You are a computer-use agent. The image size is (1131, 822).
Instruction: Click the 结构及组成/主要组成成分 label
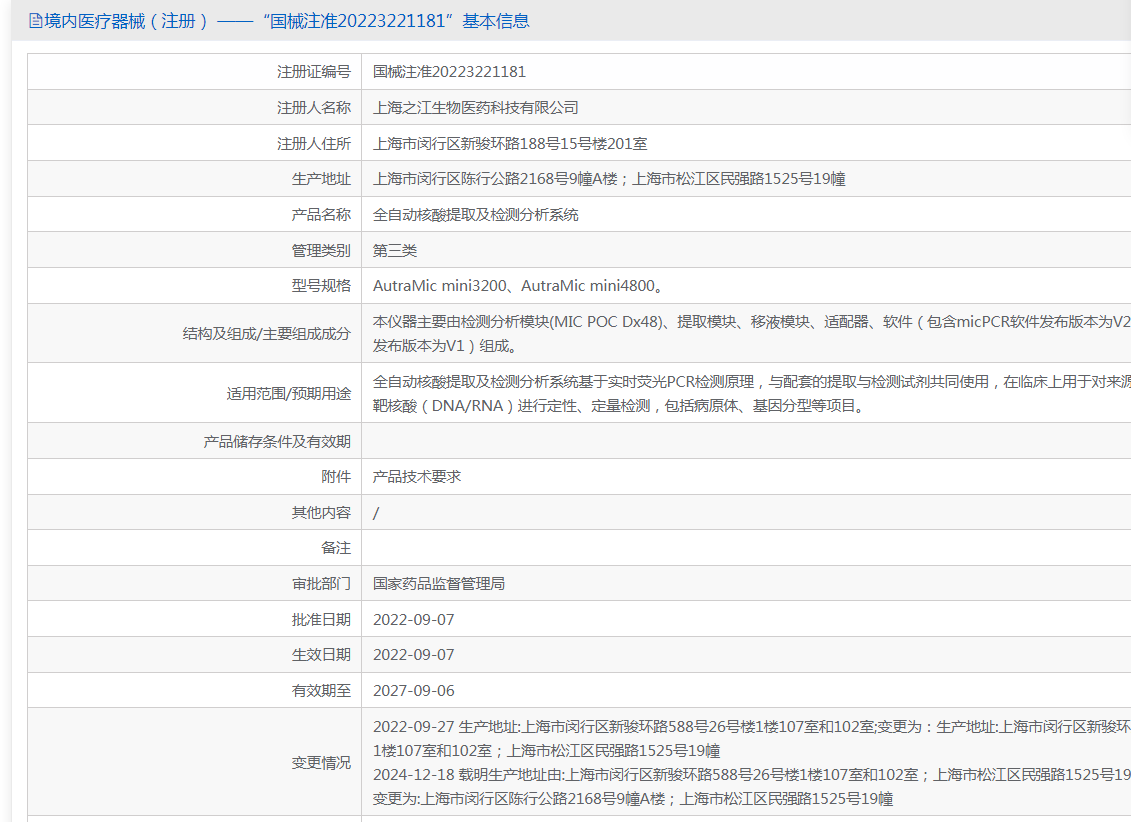(x=266, y=334)
